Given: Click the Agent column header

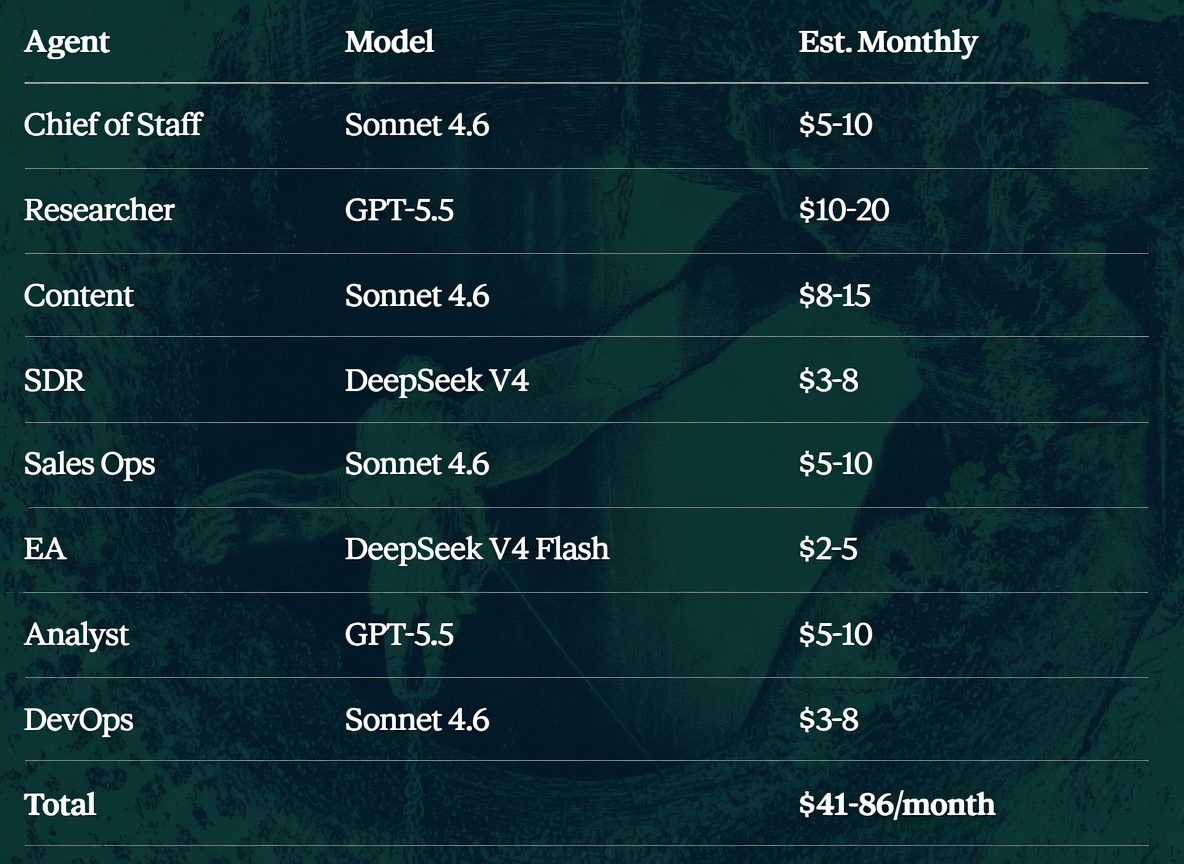Looking at the screenshot, I should coord(66,42).
